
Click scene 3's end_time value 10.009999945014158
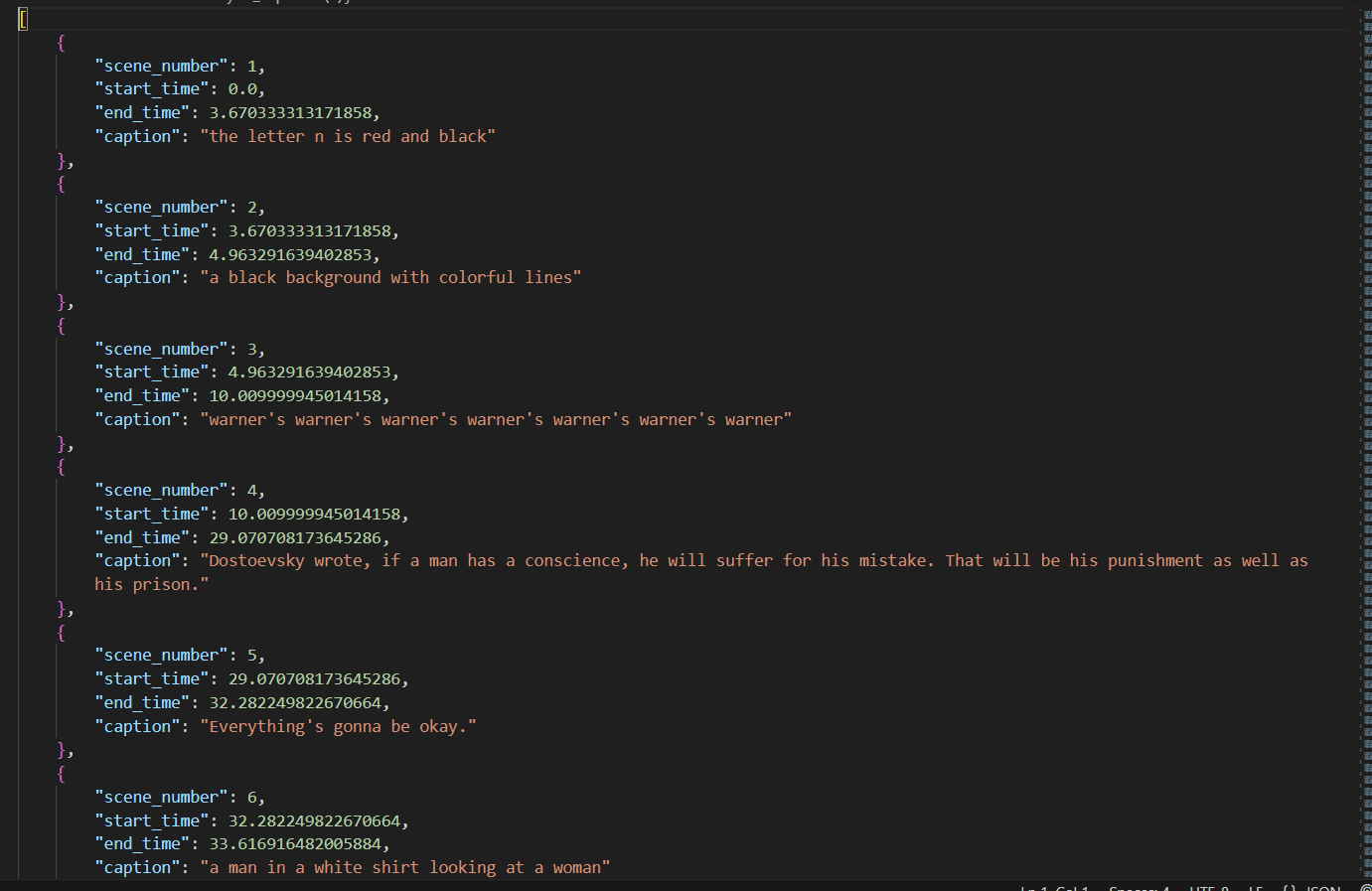[295, 396]
